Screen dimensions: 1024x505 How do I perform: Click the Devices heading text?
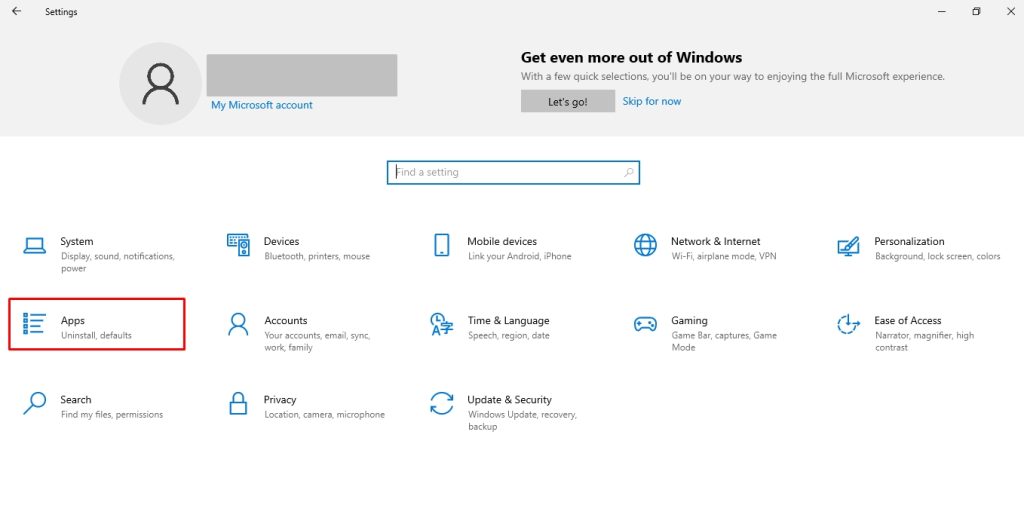281,241
